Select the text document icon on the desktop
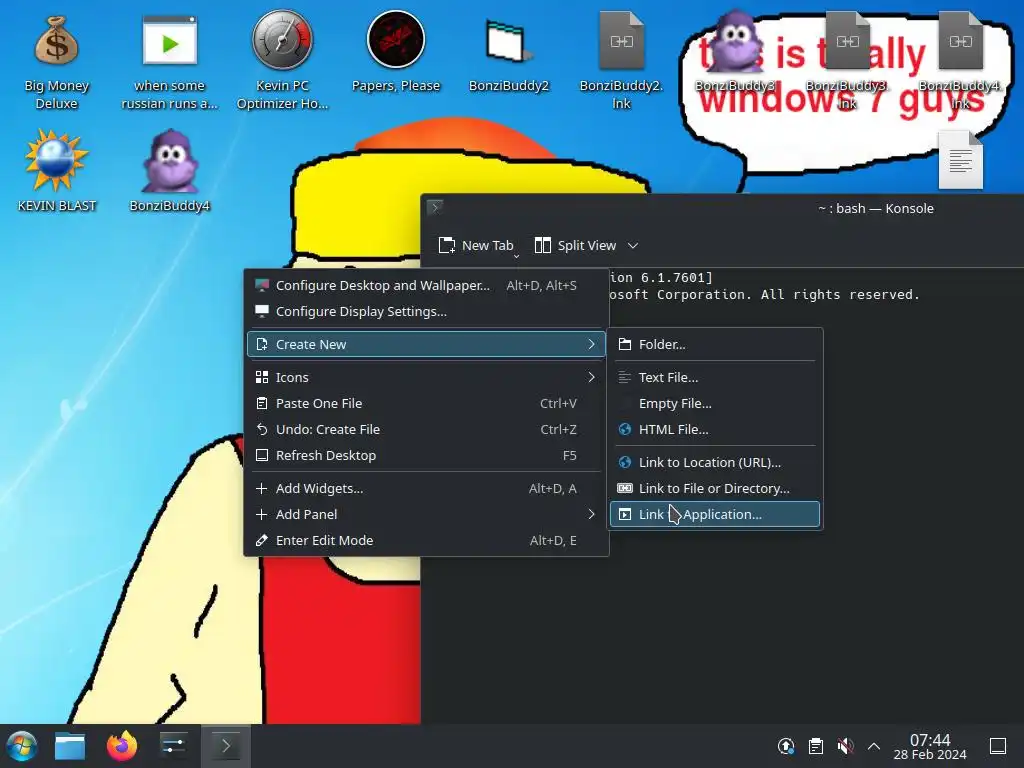 coord(960,160)
